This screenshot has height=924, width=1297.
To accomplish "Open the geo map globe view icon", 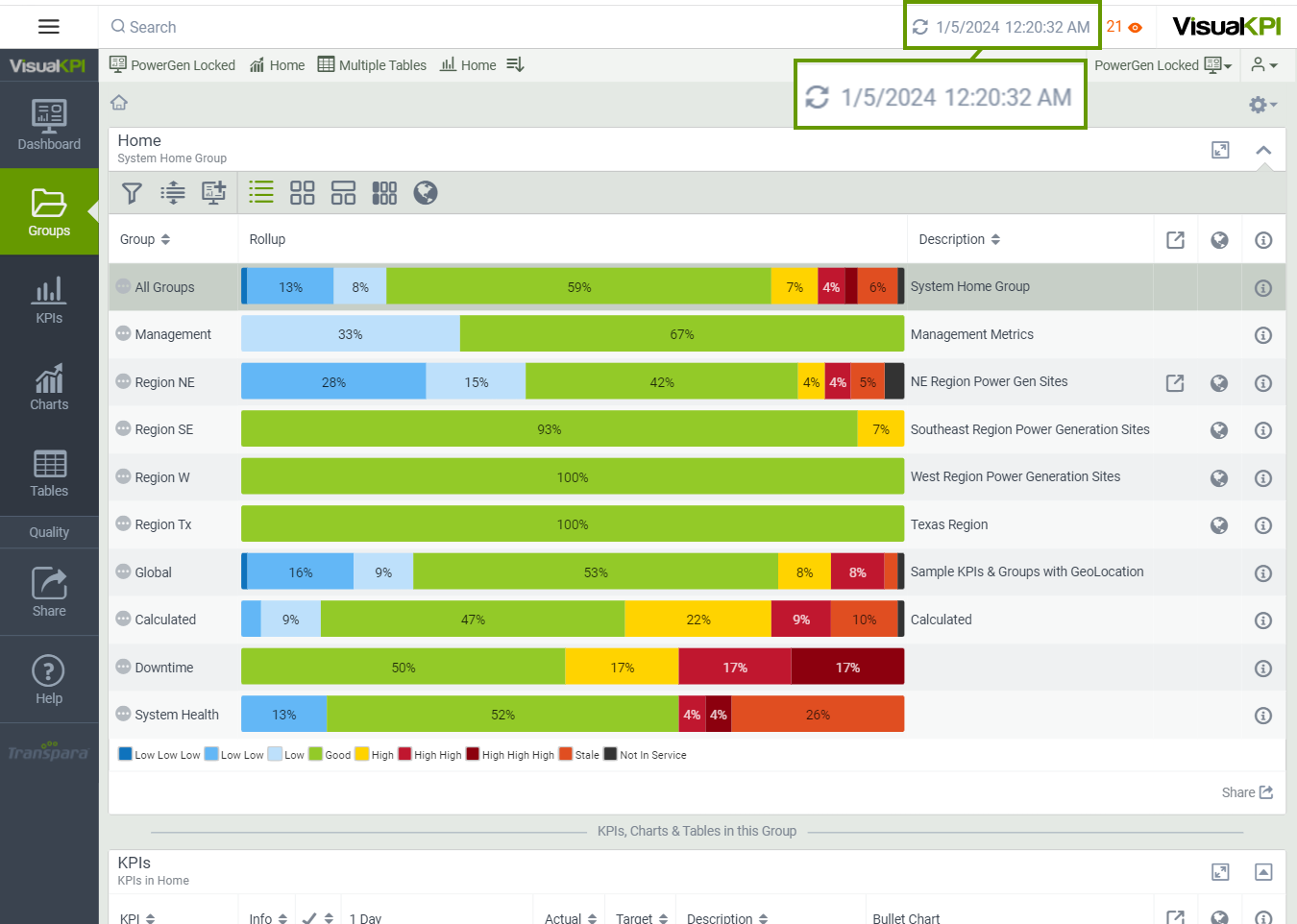I will click(x=426, y=193).
